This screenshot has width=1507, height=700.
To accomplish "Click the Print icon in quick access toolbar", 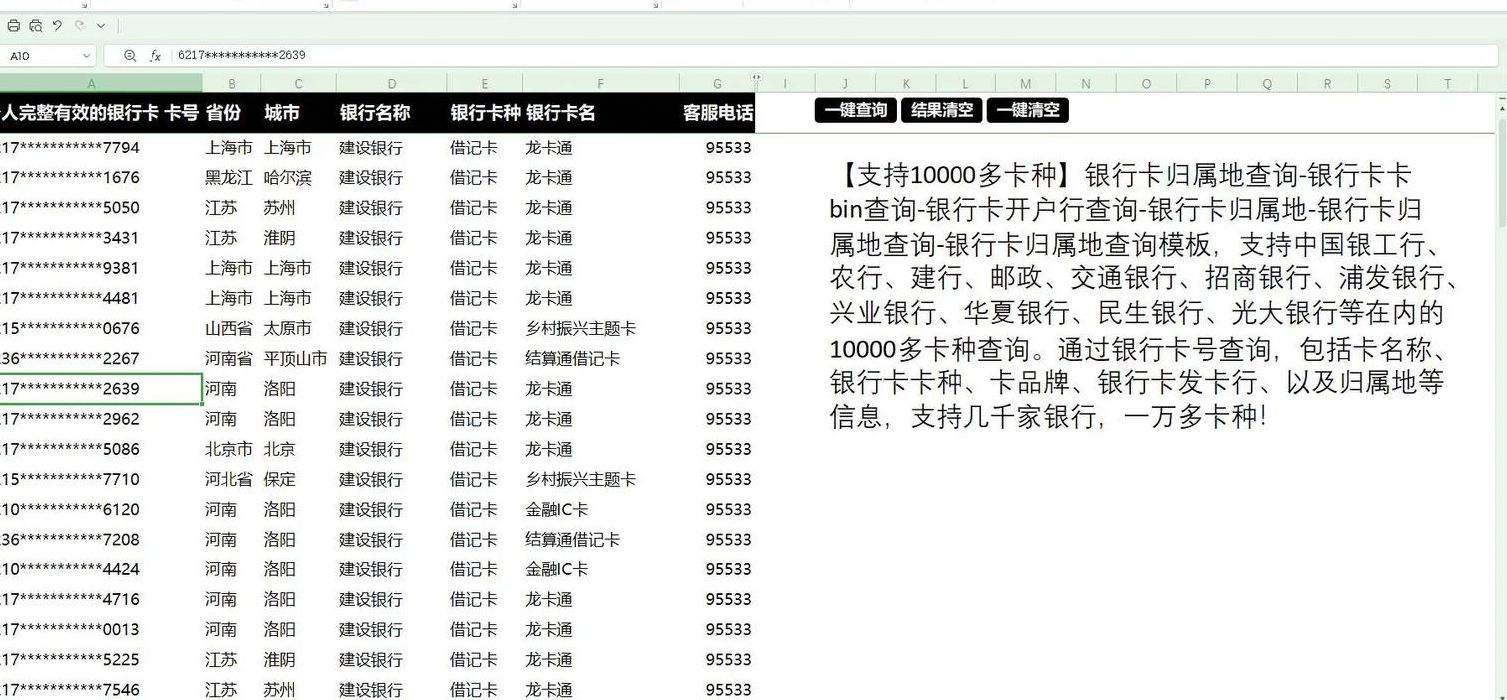I will pos(13,26).
